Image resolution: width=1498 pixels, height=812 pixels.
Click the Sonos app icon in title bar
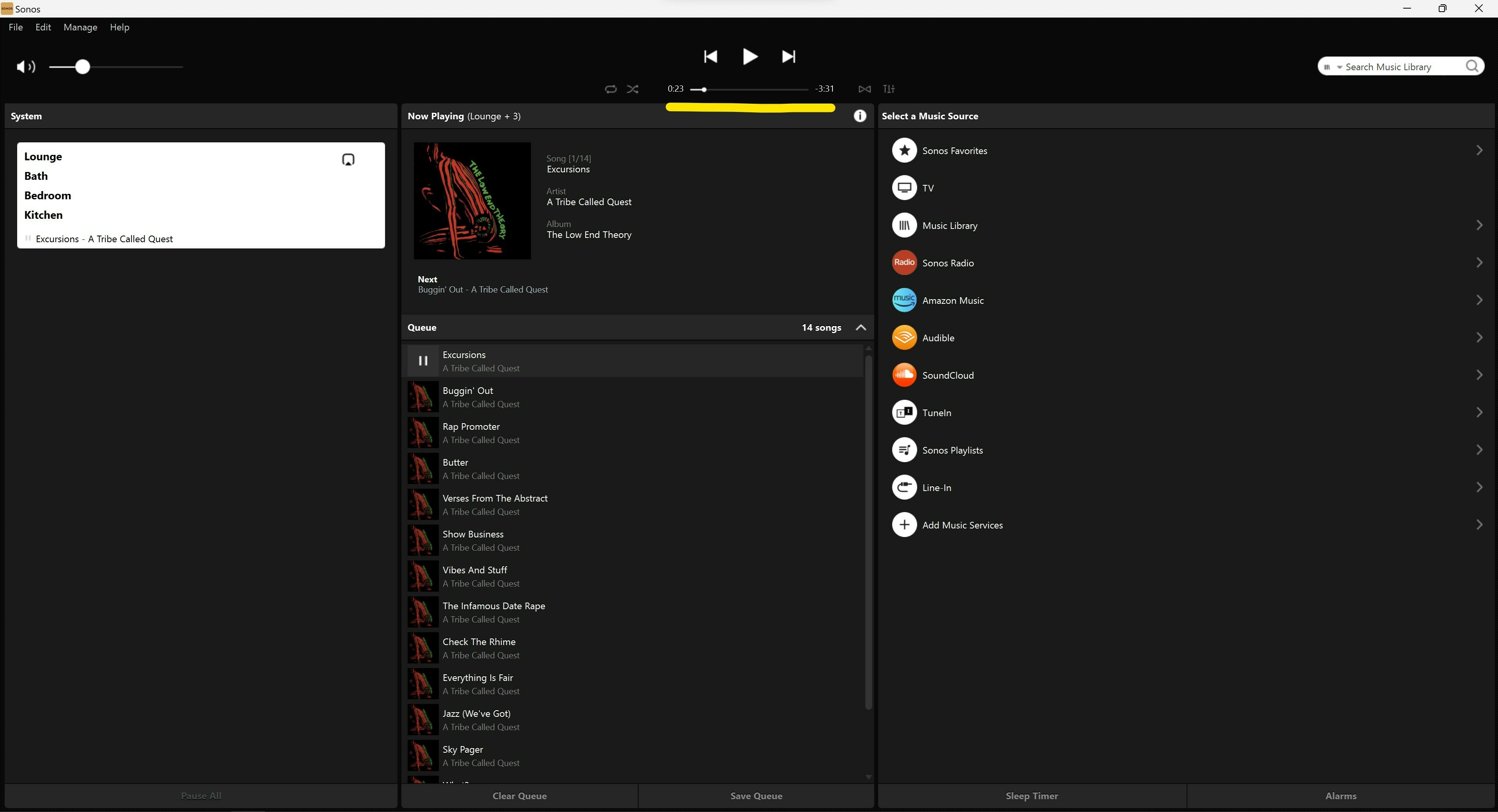coord(7,9)
